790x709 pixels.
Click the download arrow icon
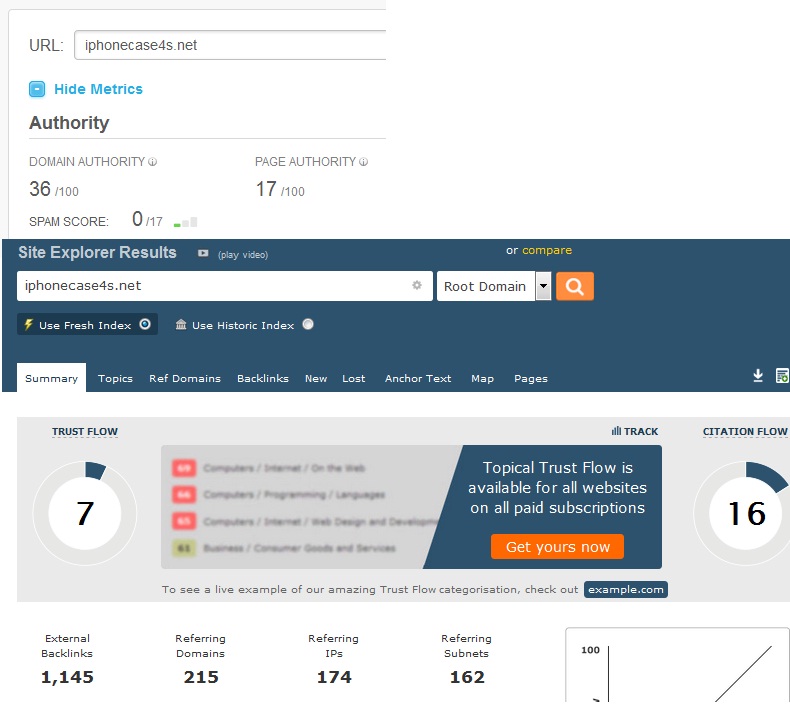758,376
